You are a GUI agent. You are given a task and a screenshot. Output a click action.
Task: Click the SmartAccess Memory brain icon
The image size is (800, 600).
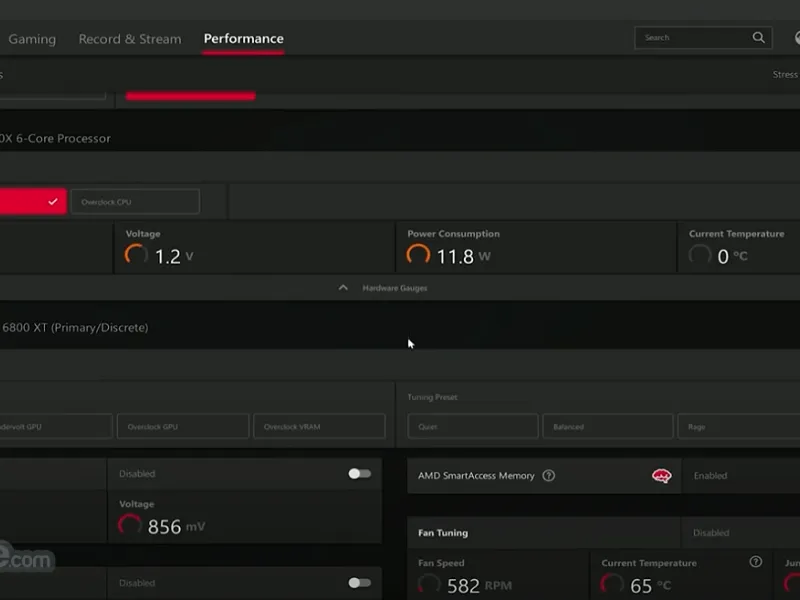[662, 476]
